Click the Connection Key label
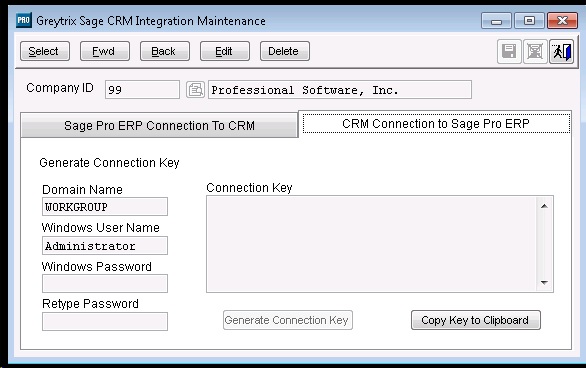 249,188
